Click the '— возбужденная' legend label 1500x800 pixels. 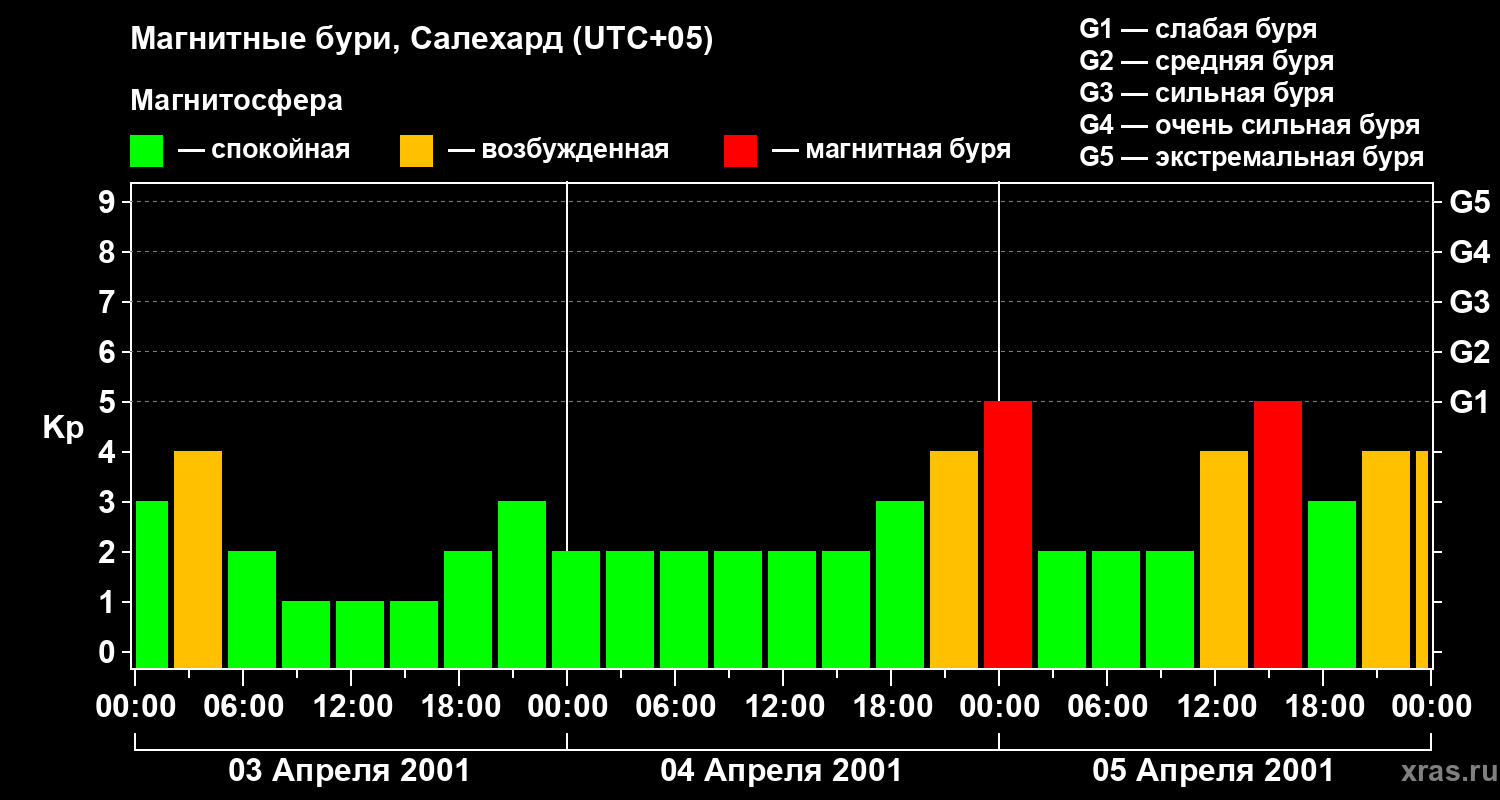click(558, 150)
